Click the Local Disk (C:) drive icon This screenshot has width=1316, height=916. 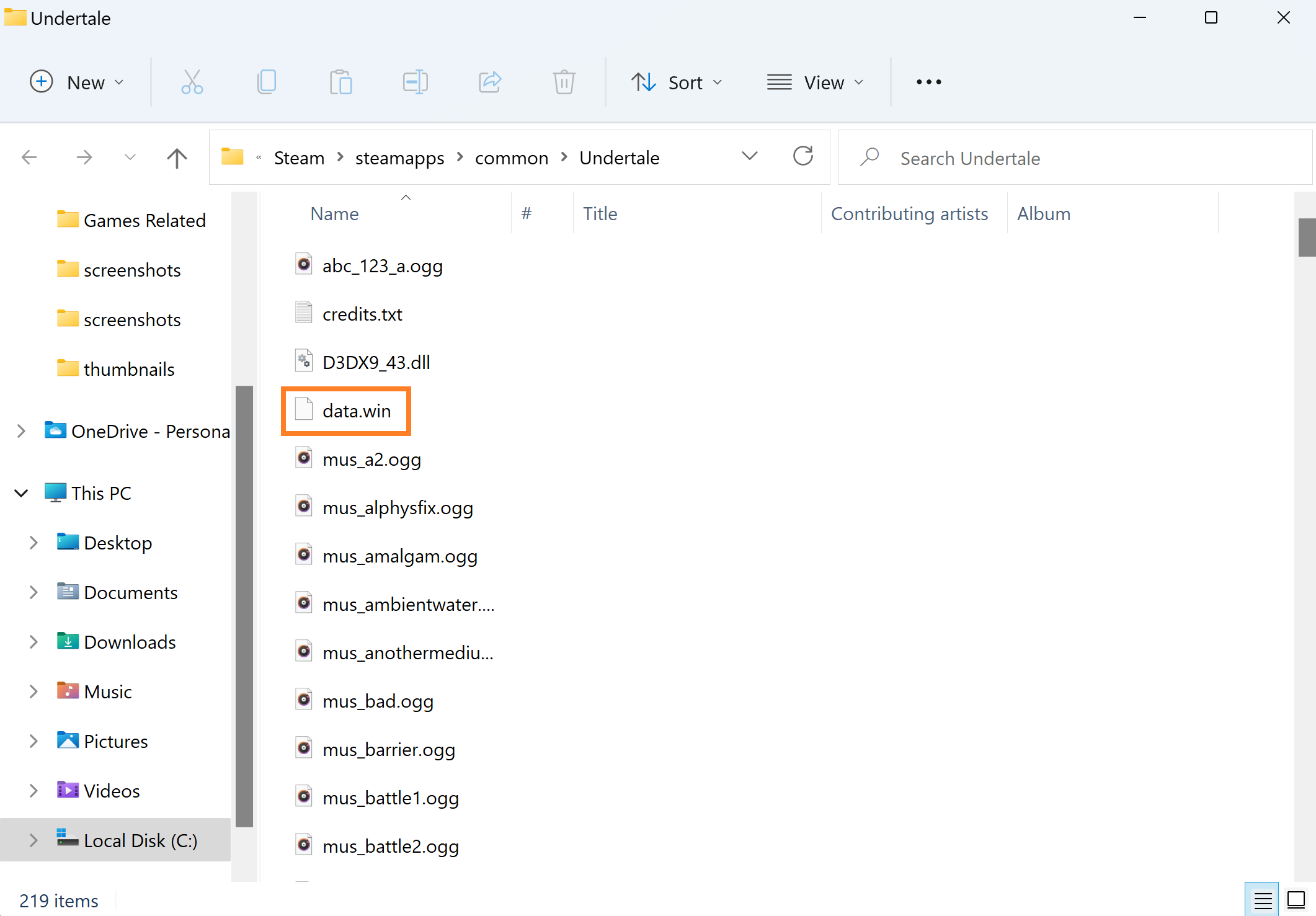pos(68,839)
